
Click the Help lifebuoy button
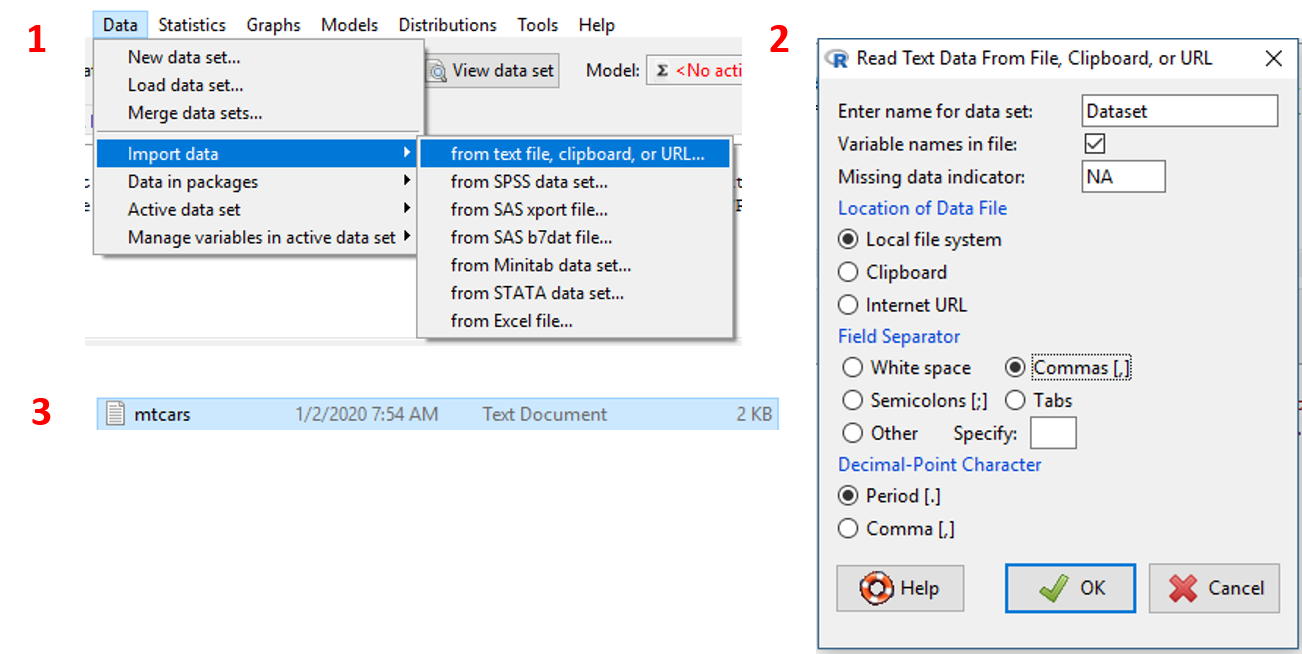[x=900, y=588]
